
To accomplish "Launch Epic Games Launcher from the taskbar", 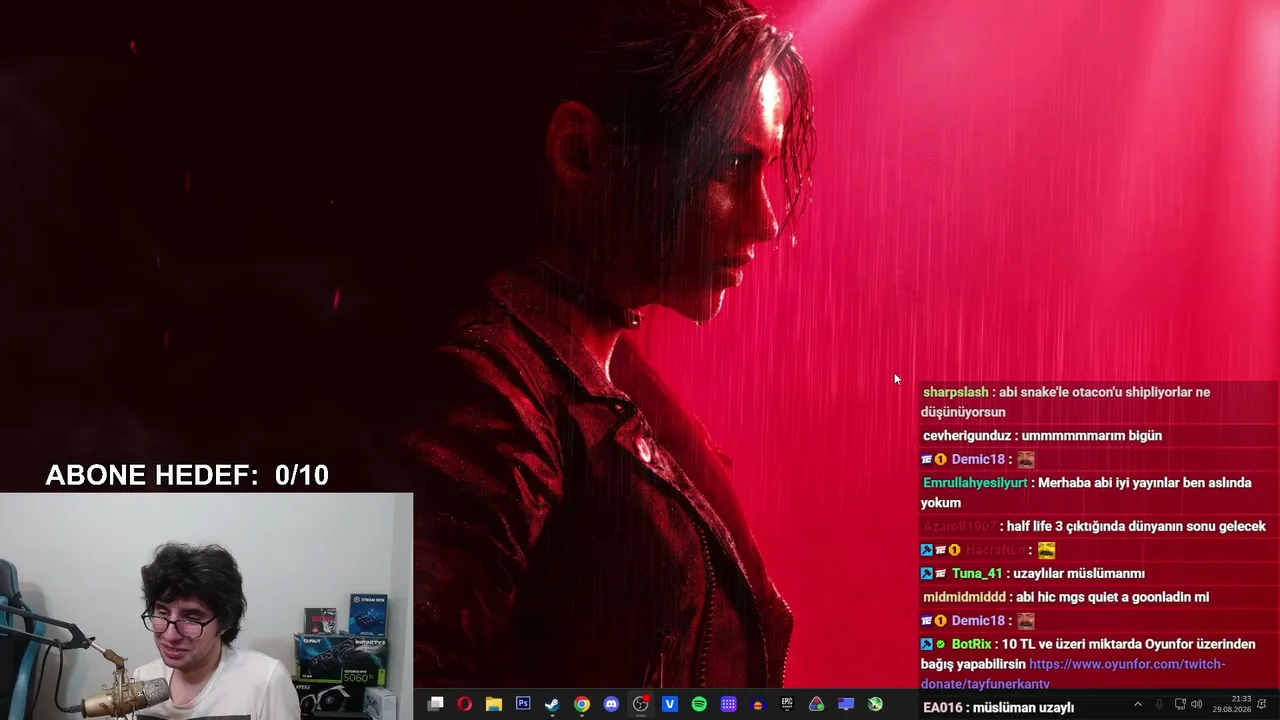I will click(x=787, y=704).
